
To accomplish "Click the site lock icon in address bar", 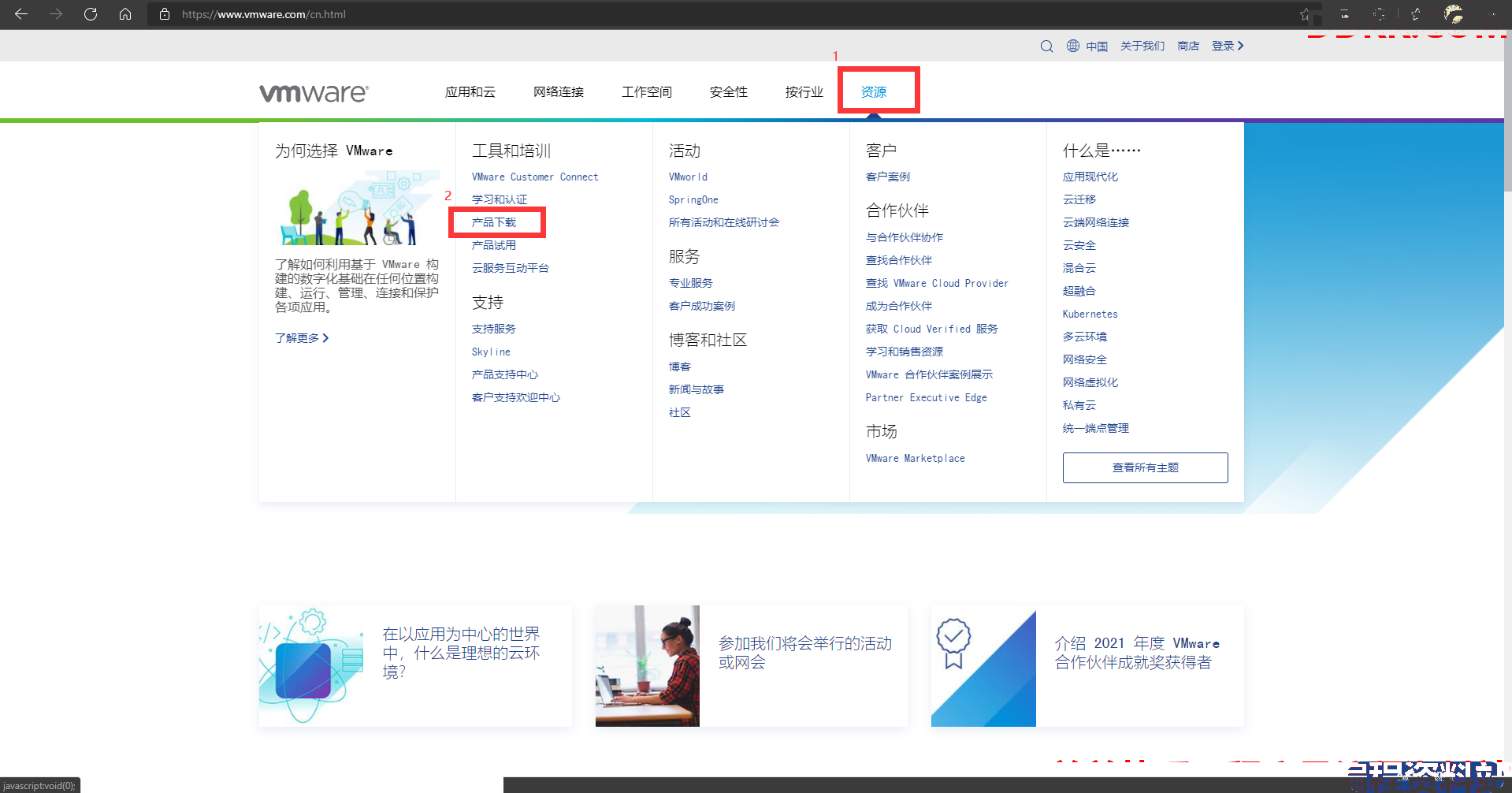I will pos(165,14).
